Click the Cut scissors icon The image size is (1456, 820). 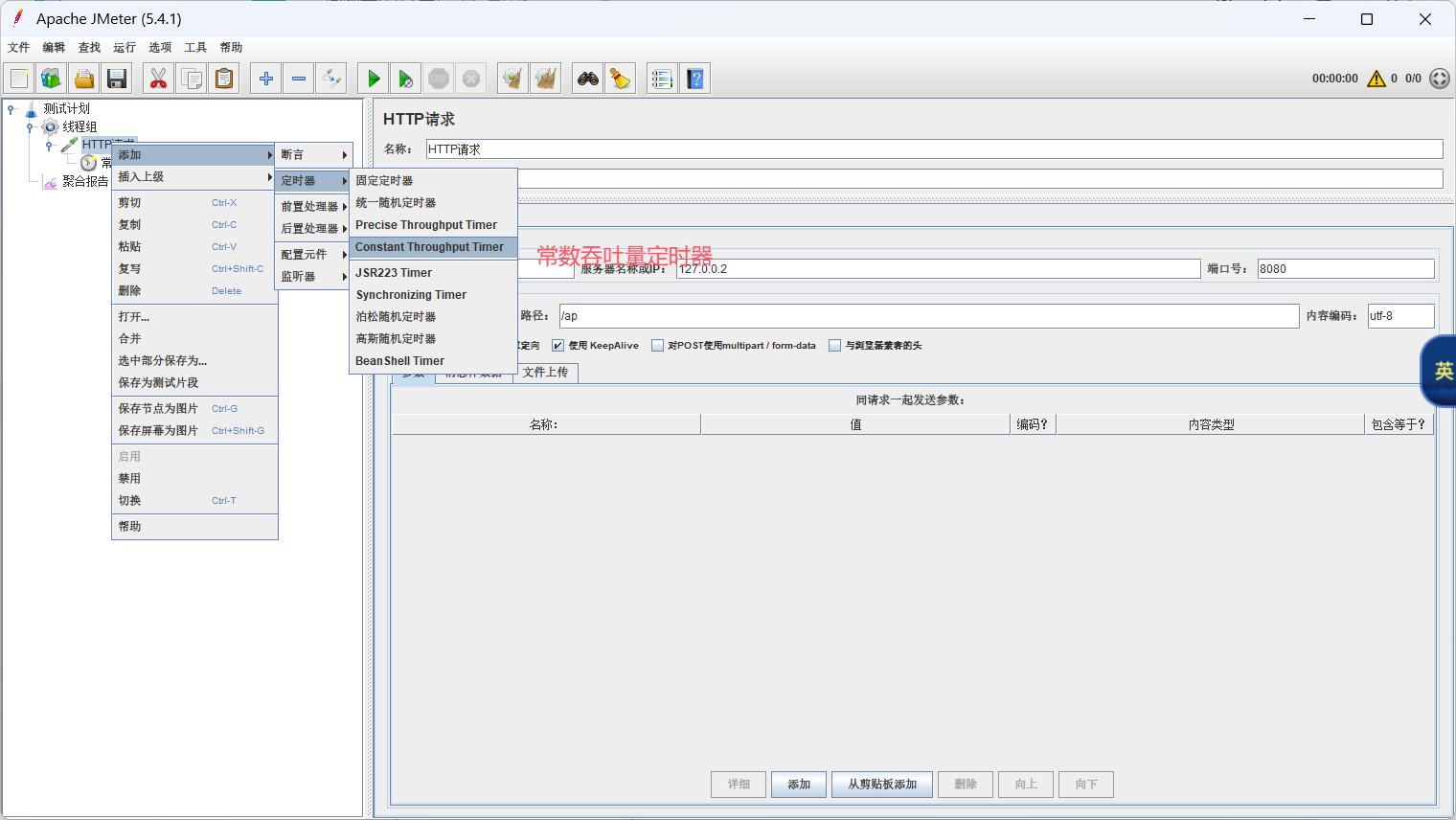(x=159, y=79)
